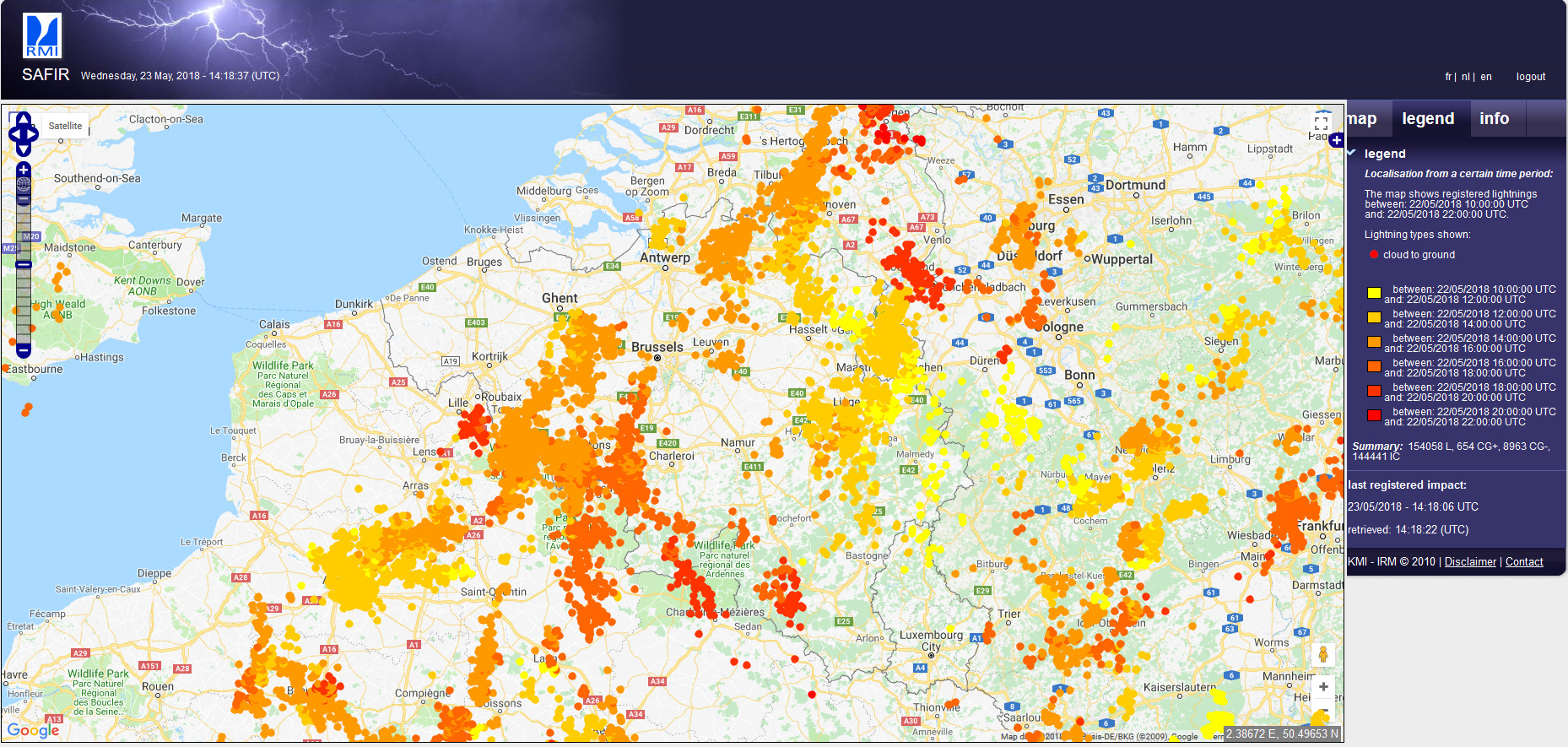Click the blue zoom-out minus at slider bottom
Screen dimensions: 1568x747
click(24, 349)
